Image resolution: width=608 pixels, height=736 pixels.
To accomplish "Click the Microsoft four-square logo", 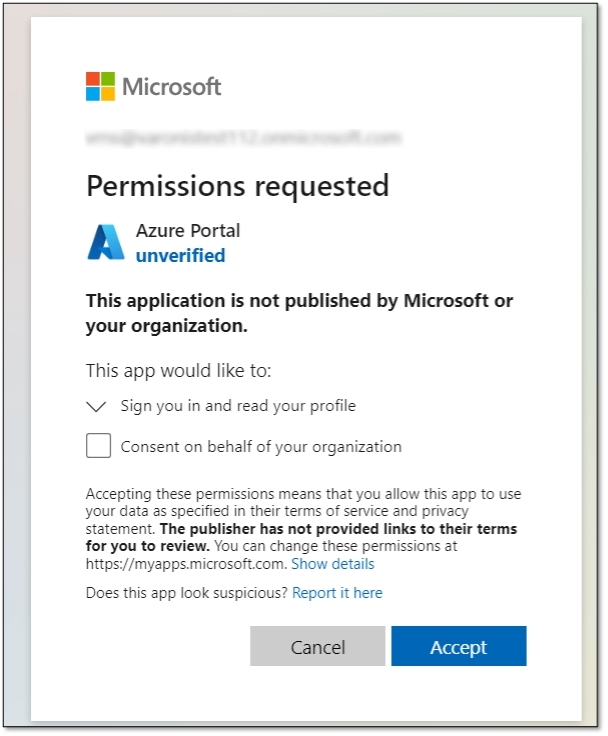I will pos(100,86).
